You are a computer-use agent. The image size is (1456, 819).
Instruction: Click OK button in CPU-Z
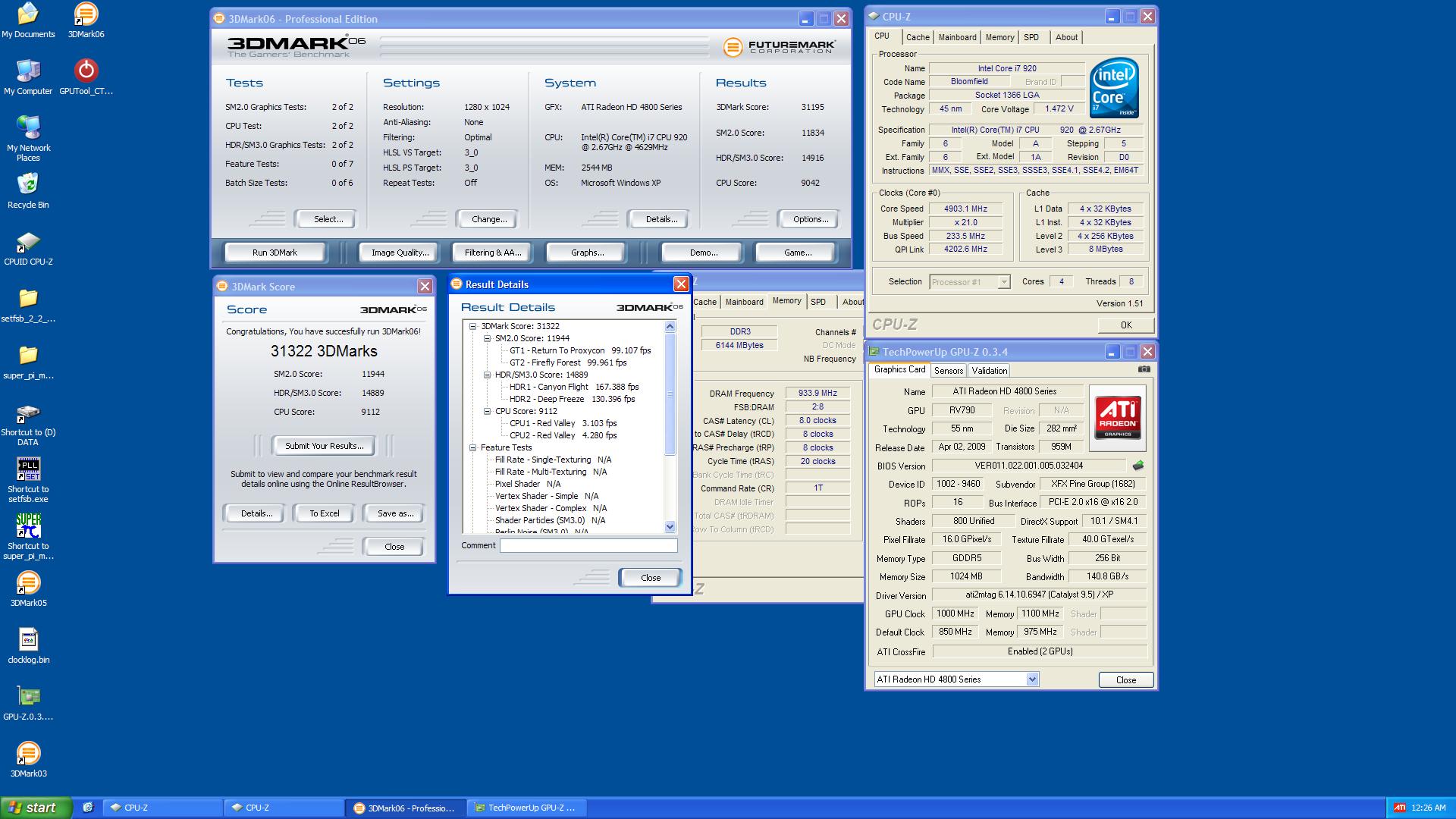click(x=1126, y=325)
